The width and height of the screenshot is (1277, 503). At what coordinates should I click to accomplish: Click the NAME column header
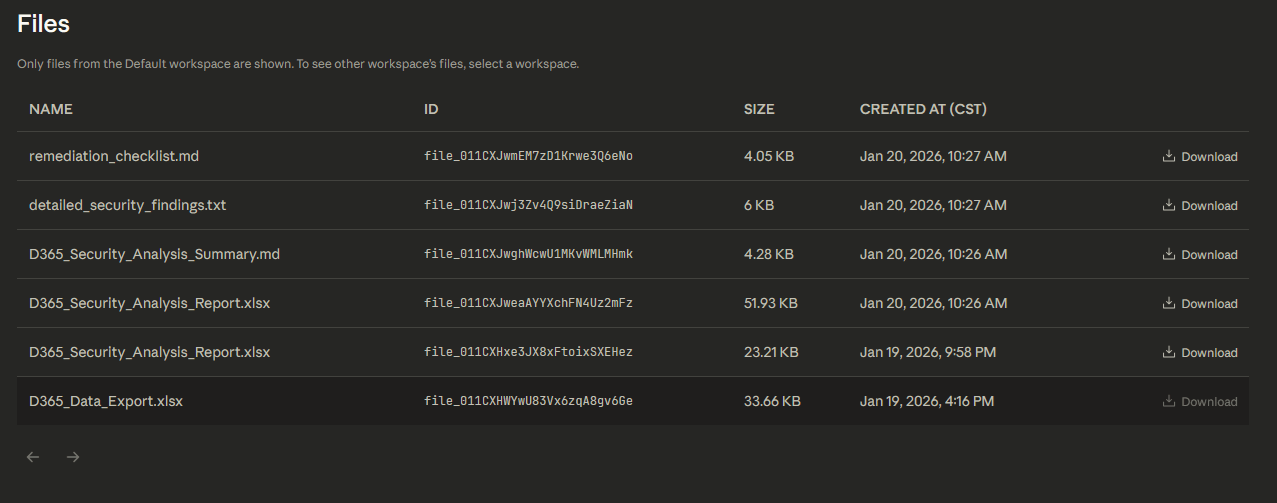tap(51, 109)
